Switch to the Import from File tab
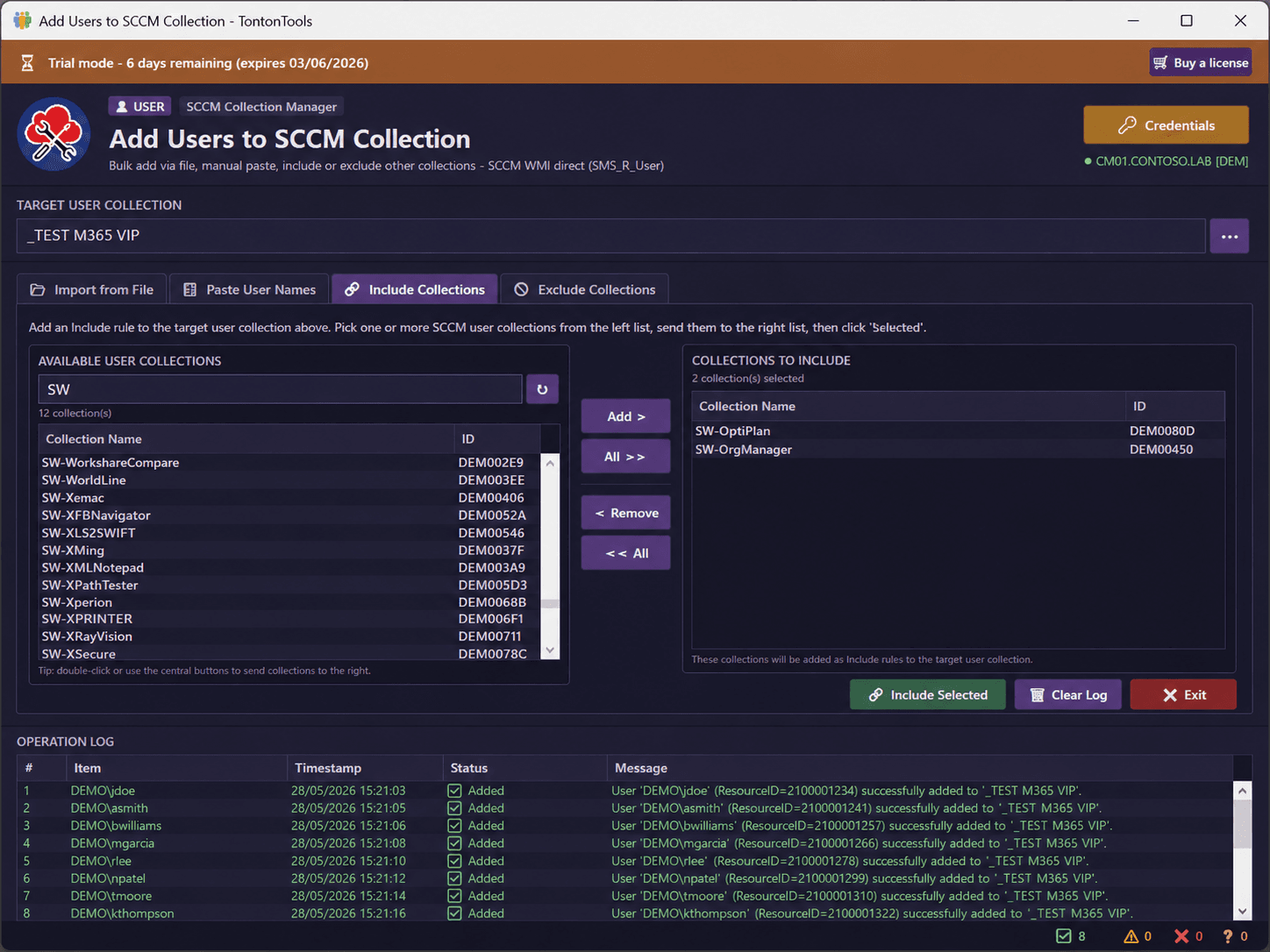The height and width of the screenshot is (952, 1270). (92, 290)
